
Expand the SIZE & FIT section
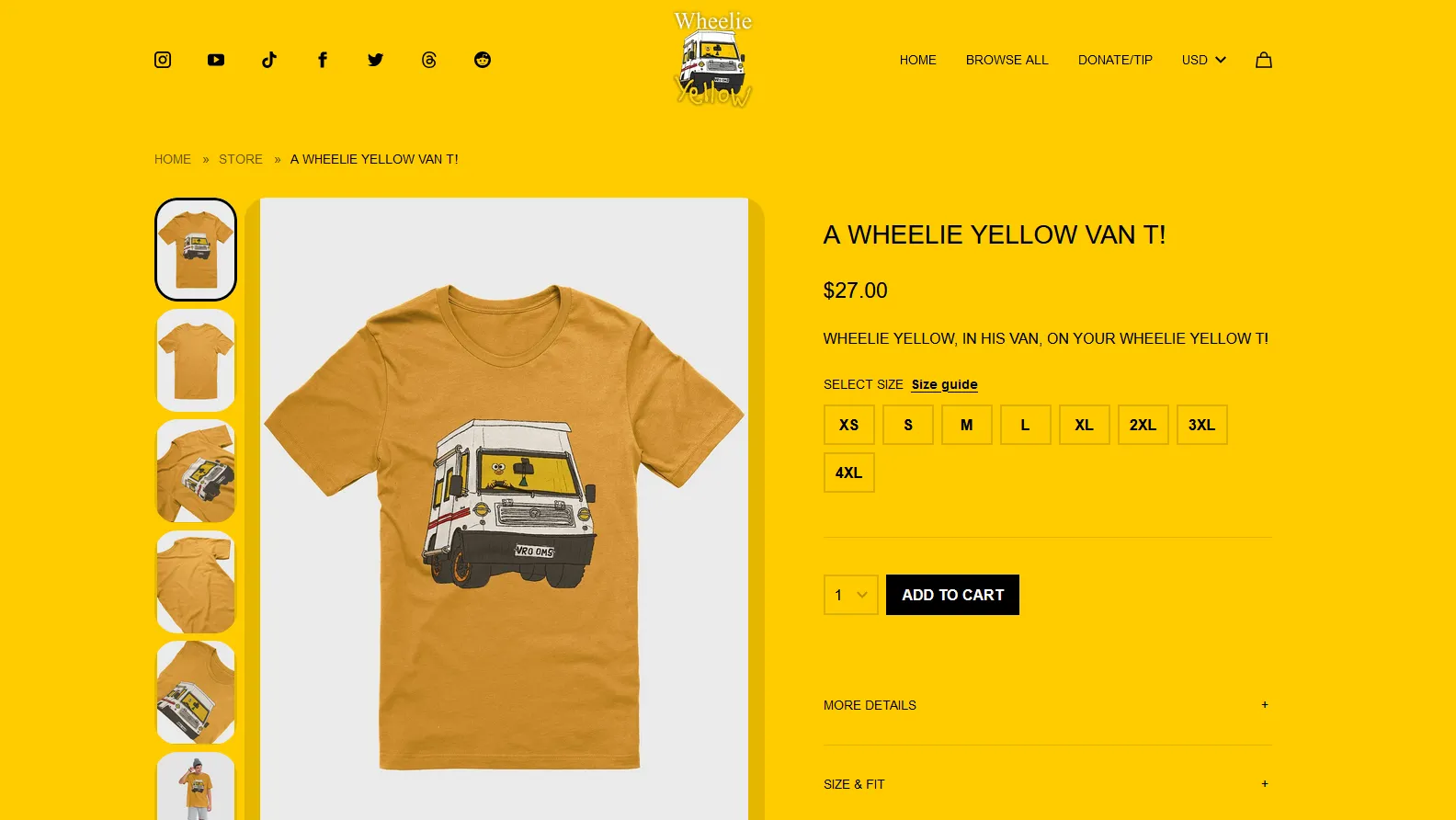(x=1048, y=784)
